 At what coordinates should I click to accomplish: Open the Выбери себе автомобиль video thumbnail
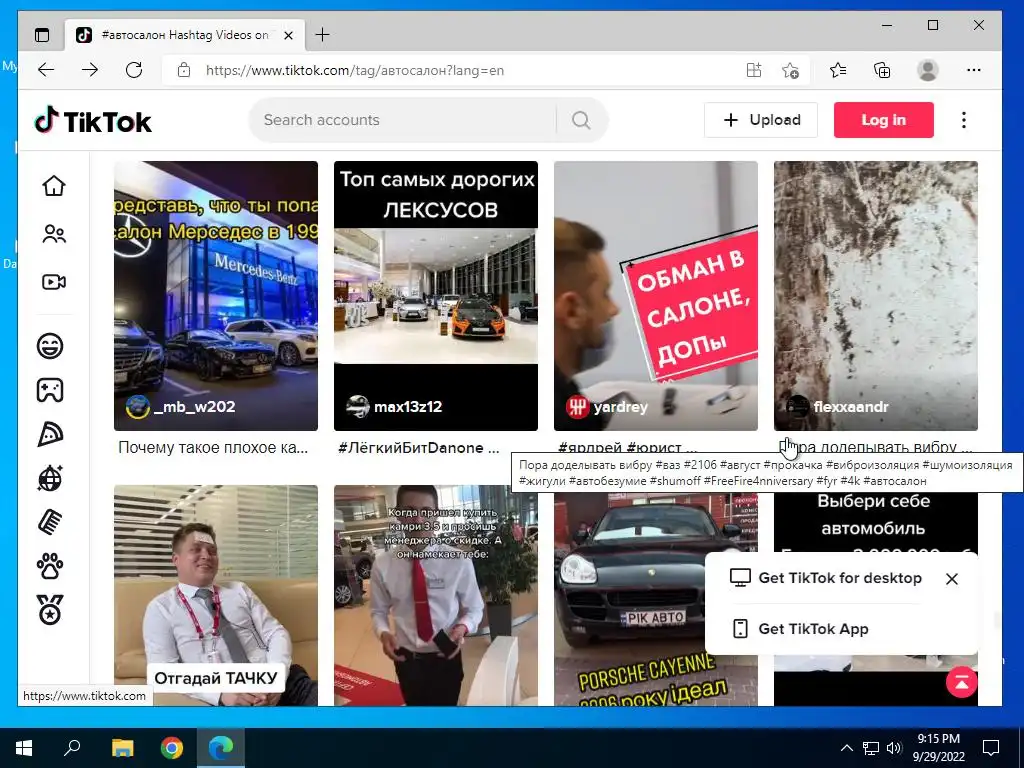pyautogui.click(x=876, y=522)
